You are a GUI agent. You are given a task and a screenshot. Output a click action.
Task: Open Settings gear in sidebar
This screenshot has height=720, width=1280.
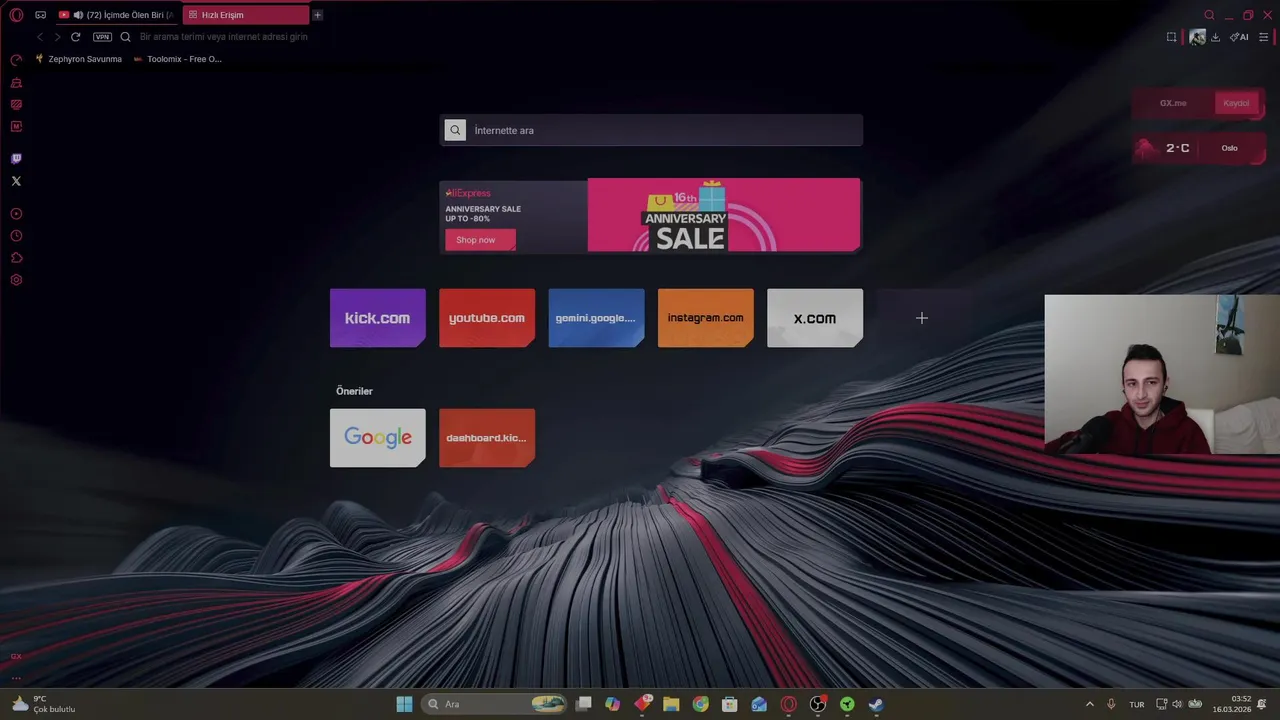pyautogui.click(x=16, y=280)
